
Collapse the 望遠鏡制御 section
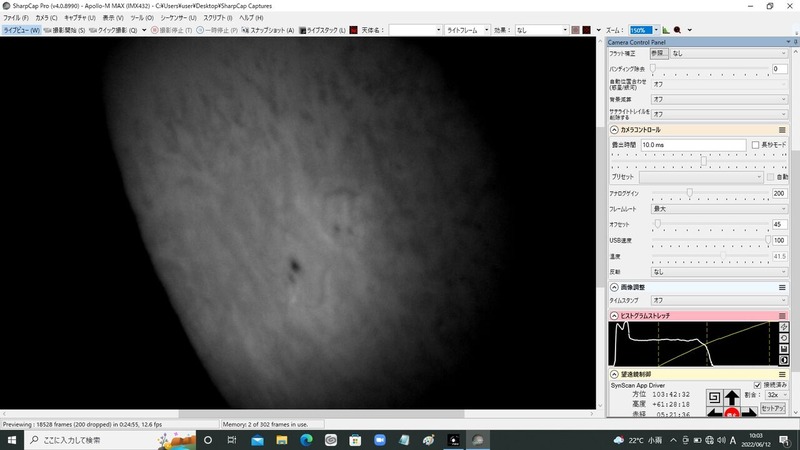pyautogui.click(x=614, y=374)
